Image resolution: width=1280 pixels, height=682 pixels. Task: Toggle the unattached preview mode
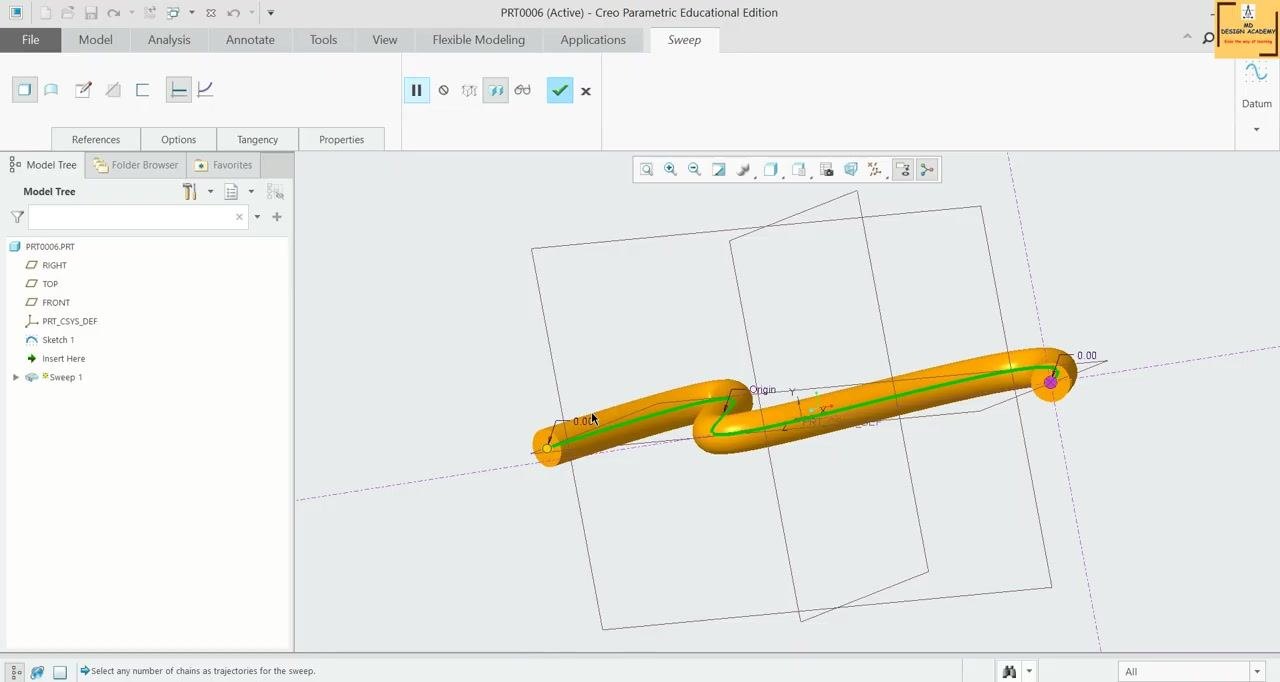click(x=469, y=90)
